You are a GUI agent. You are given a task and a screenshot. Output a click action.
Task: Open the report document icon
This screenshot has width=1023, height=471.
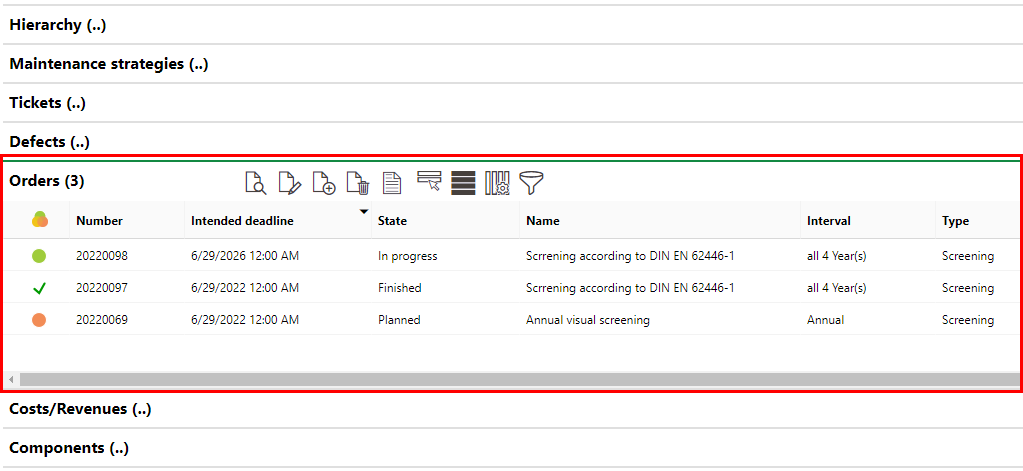tap(393, 183)
